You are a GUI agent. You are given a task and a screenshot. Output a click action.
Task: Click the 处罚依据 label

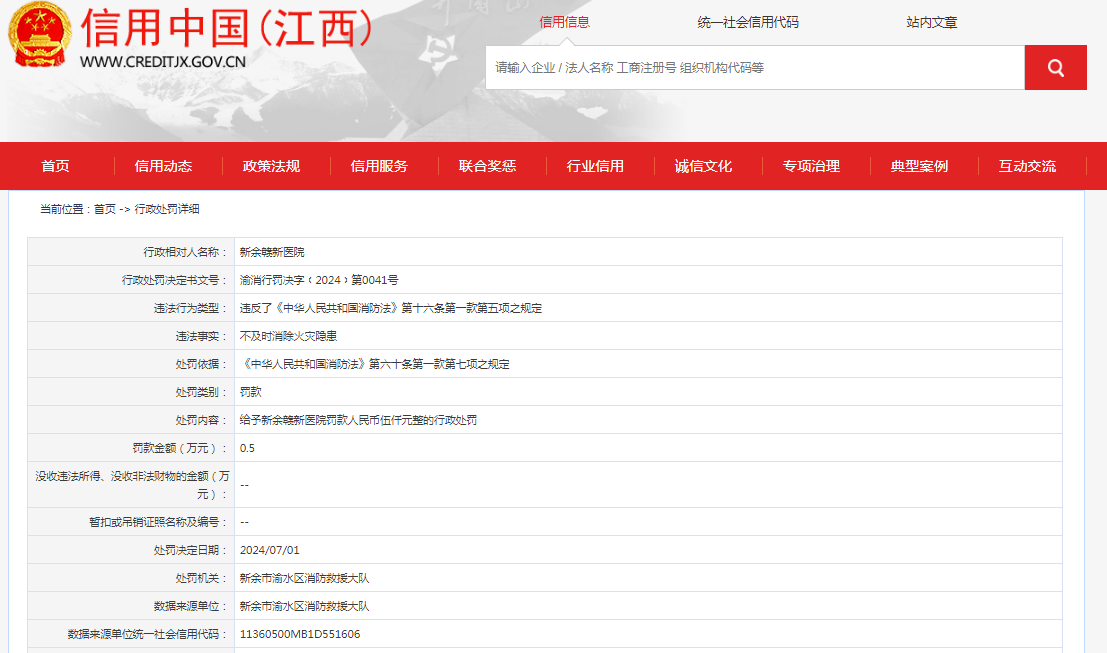click(x=202, y=364)
